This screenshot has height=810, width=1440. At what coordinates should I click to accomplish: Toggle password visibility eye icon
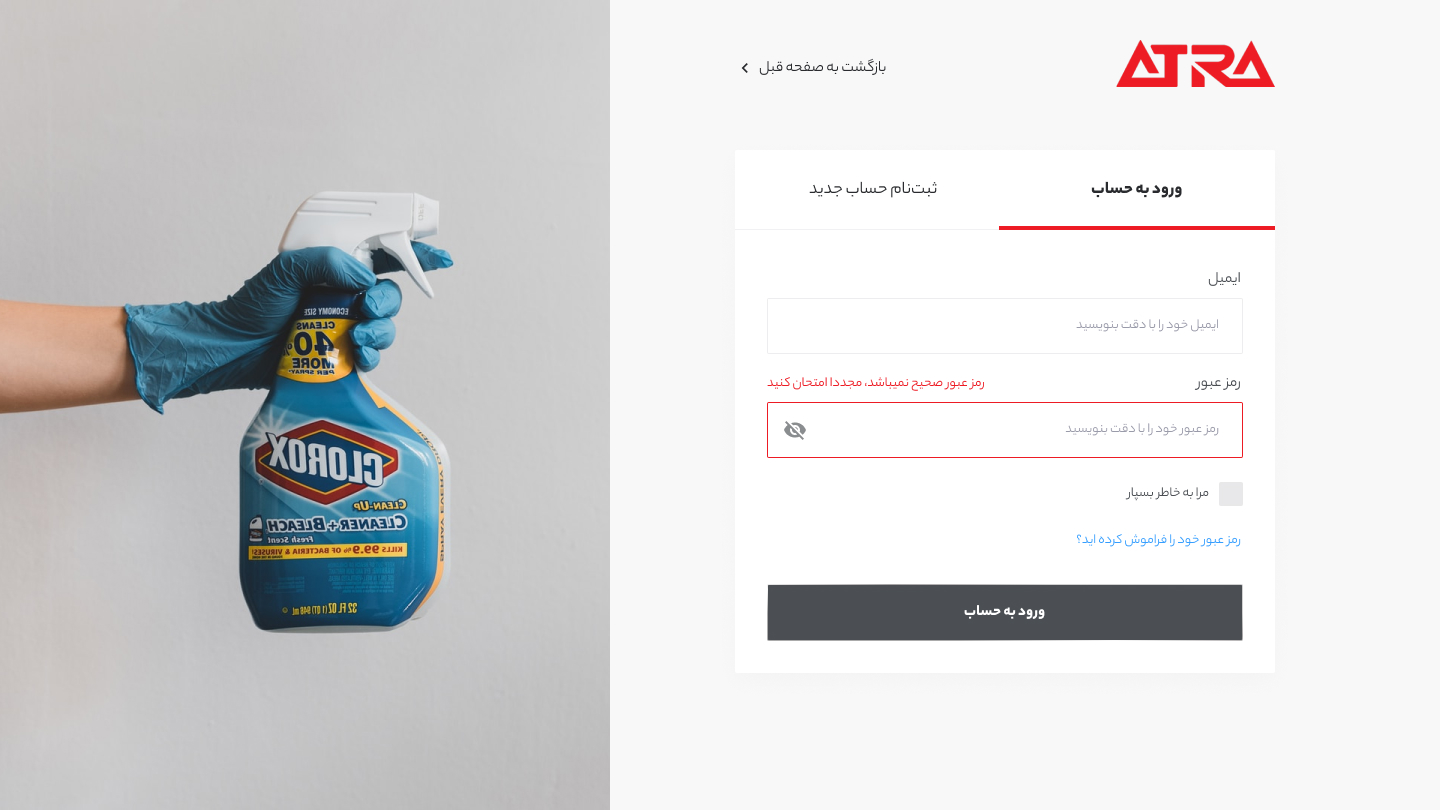click(795, 430)
